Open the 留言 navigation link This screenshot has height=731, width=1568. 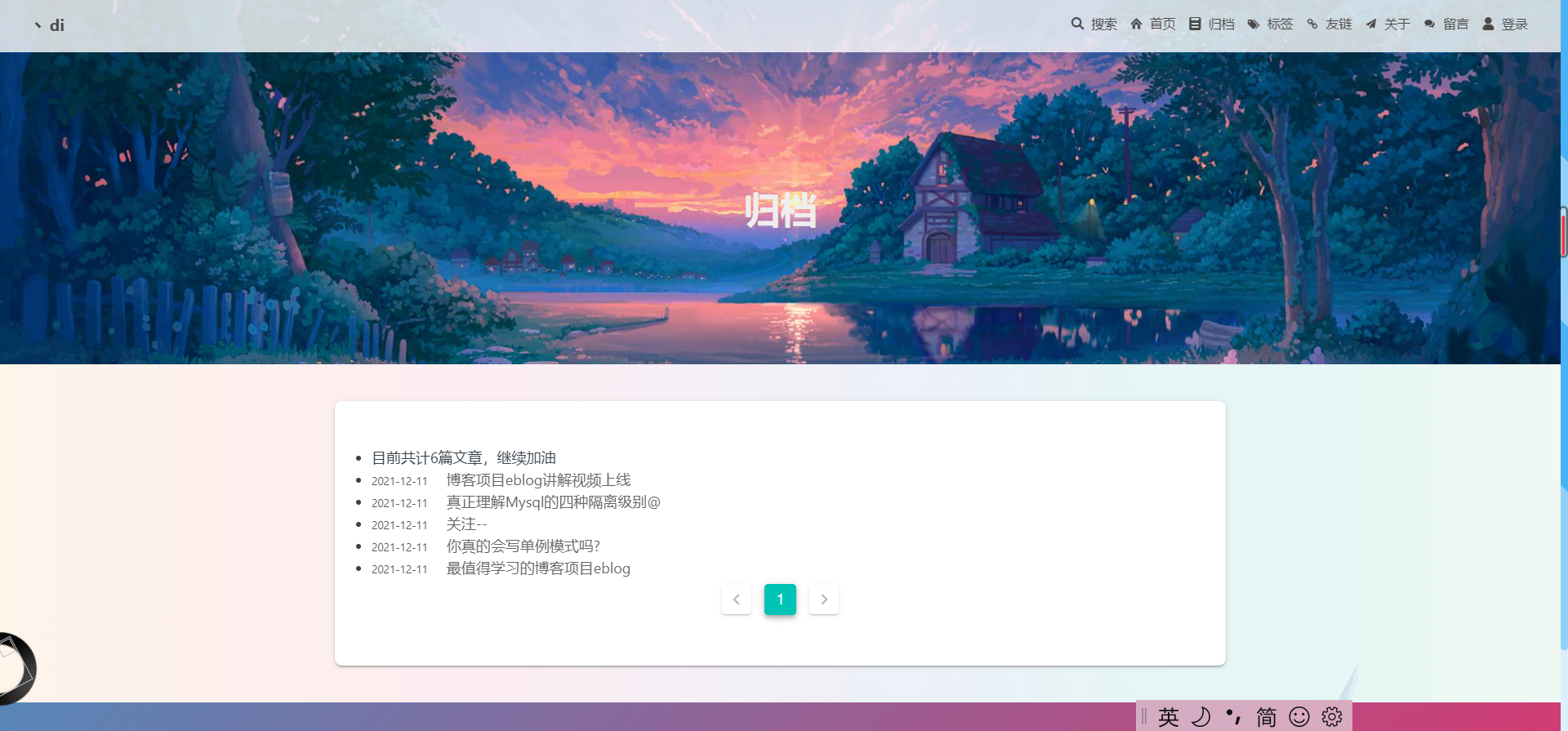[x=1456, y=25]
